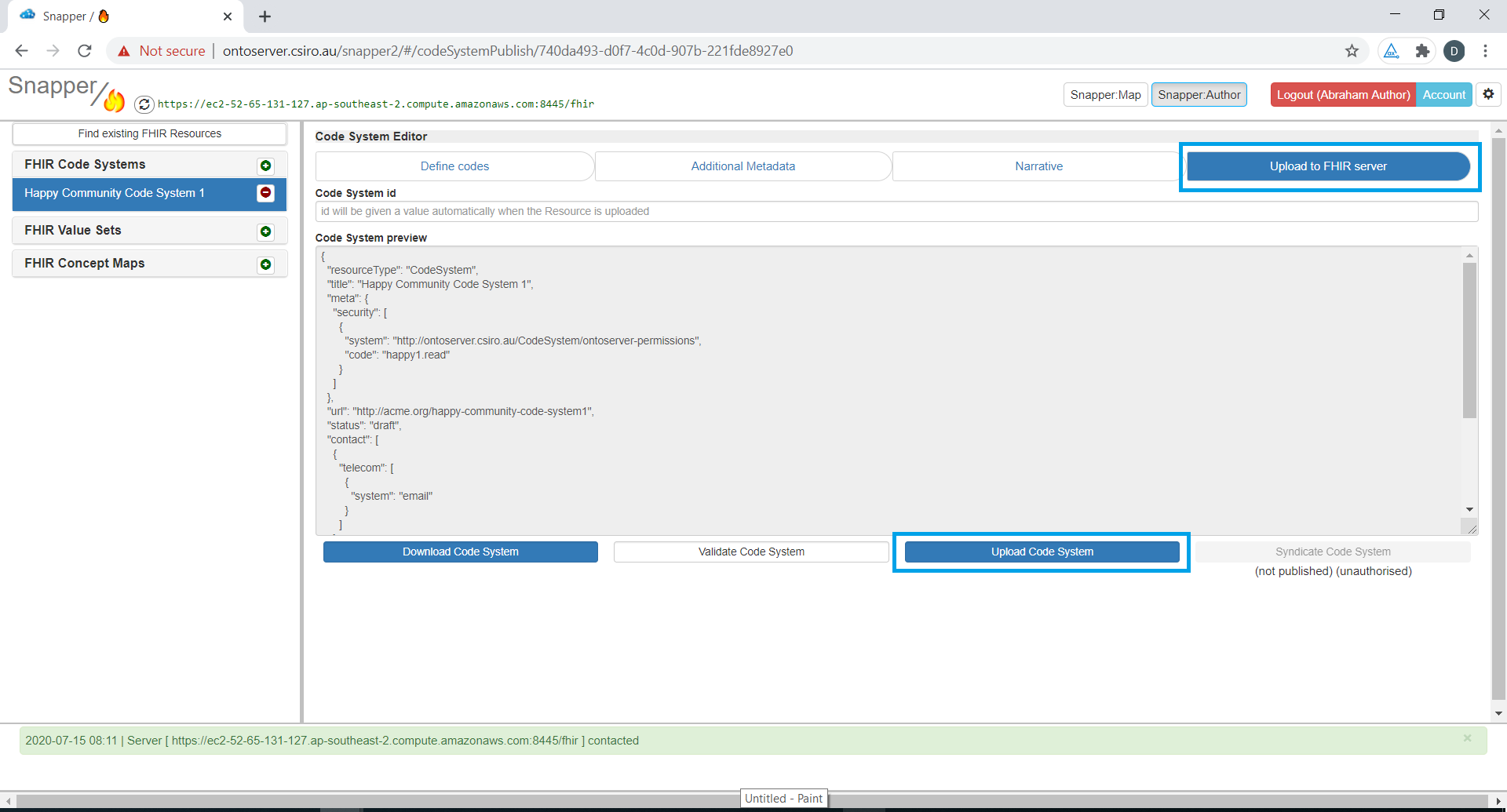Viewport: 1507px width, 812px height.
Task: Click the Snapper flame logo
Action: pyautogui.click(x=115, y=100)
